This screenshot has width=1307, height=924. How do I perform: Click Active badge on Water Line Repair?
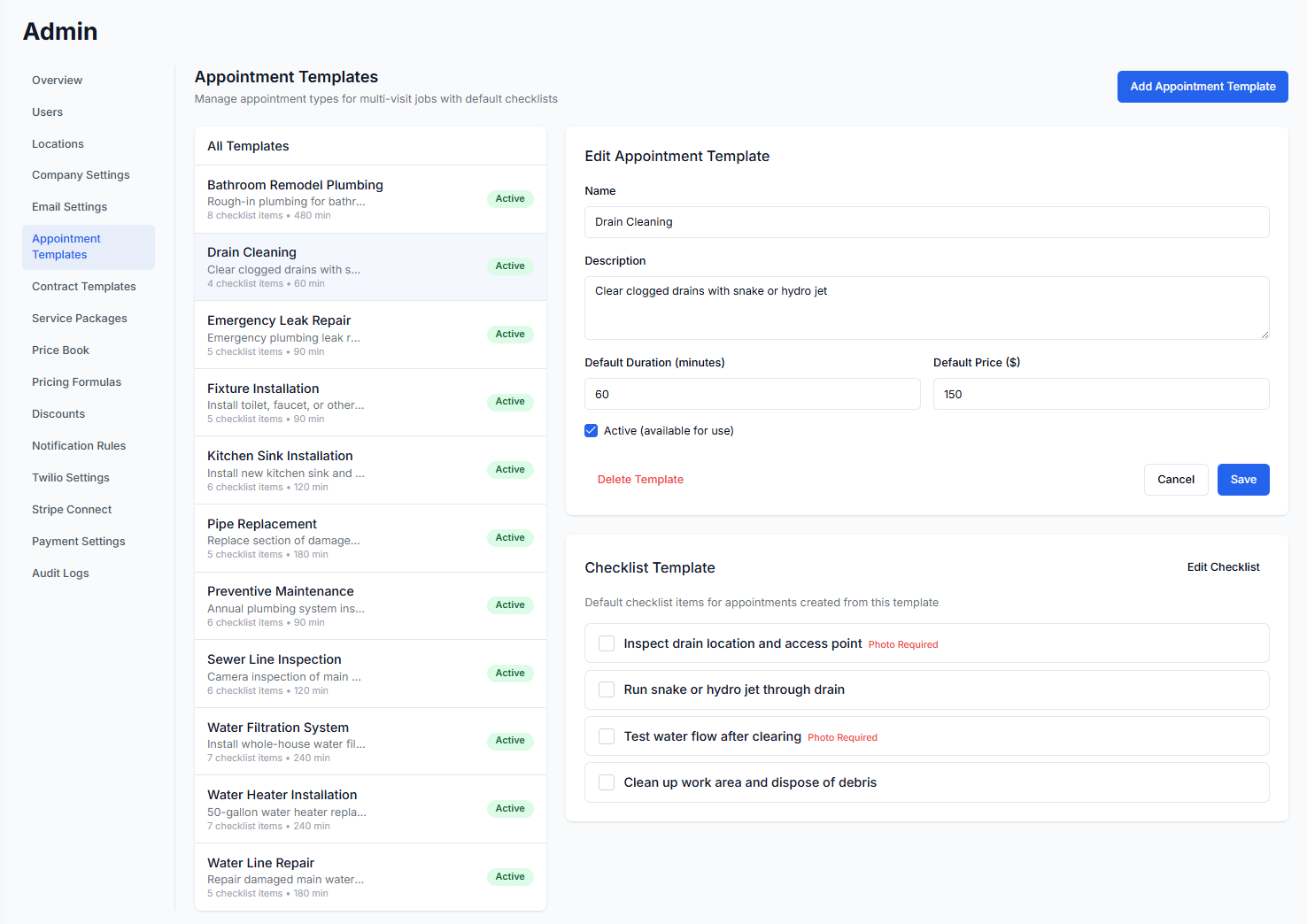pos(510,877)
